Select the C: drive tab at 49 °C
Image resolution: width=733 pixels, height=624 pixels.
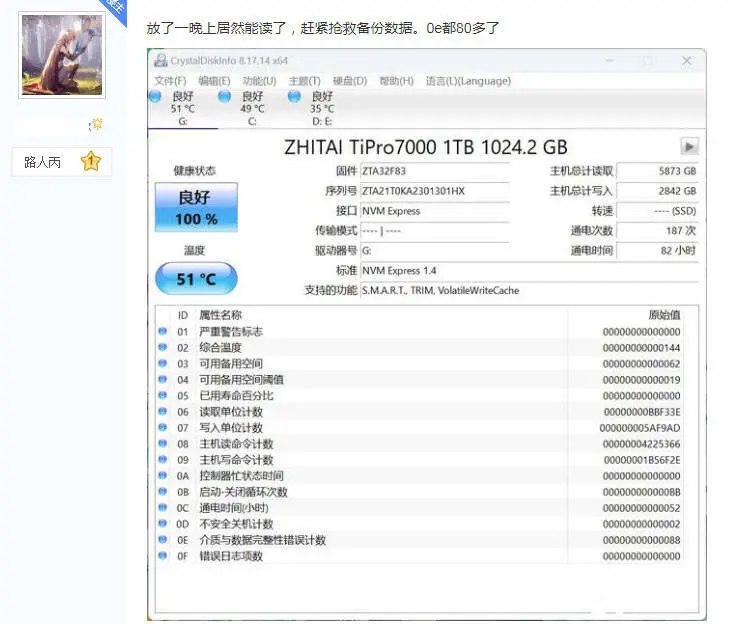[x=252, y=108]
